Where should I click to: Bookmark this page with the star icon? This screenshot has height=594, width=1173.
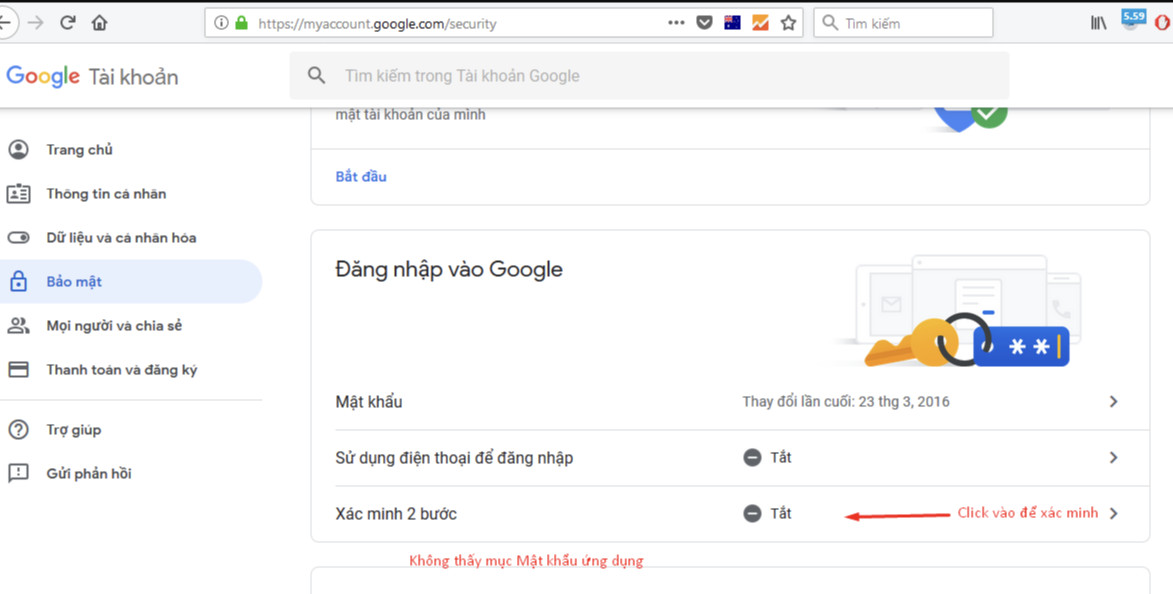(788, 23)
